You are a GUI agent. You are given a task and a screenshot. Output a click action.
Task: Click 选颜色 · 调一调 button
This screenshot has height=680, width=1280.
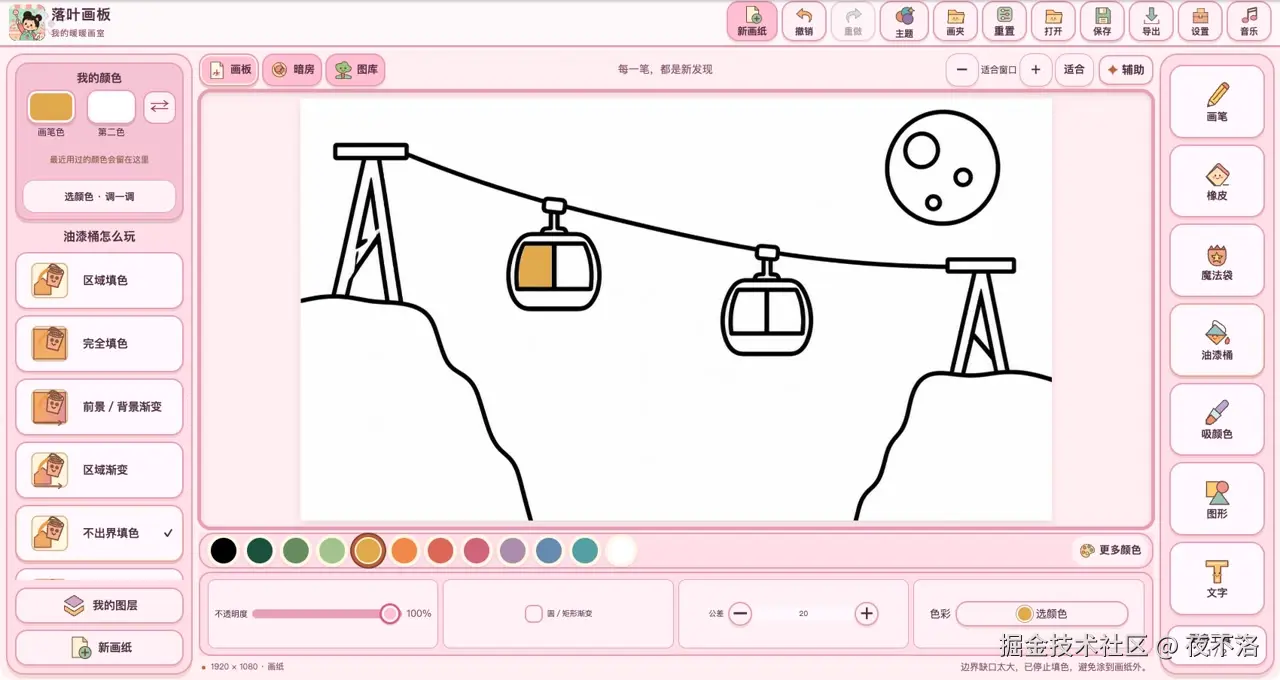point(99,197)
